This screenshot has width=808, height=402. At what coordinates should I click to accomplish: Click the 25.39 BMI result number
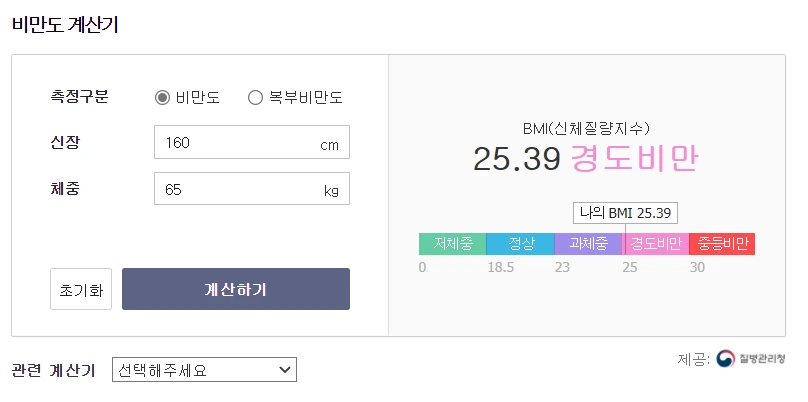coord(516,159)
